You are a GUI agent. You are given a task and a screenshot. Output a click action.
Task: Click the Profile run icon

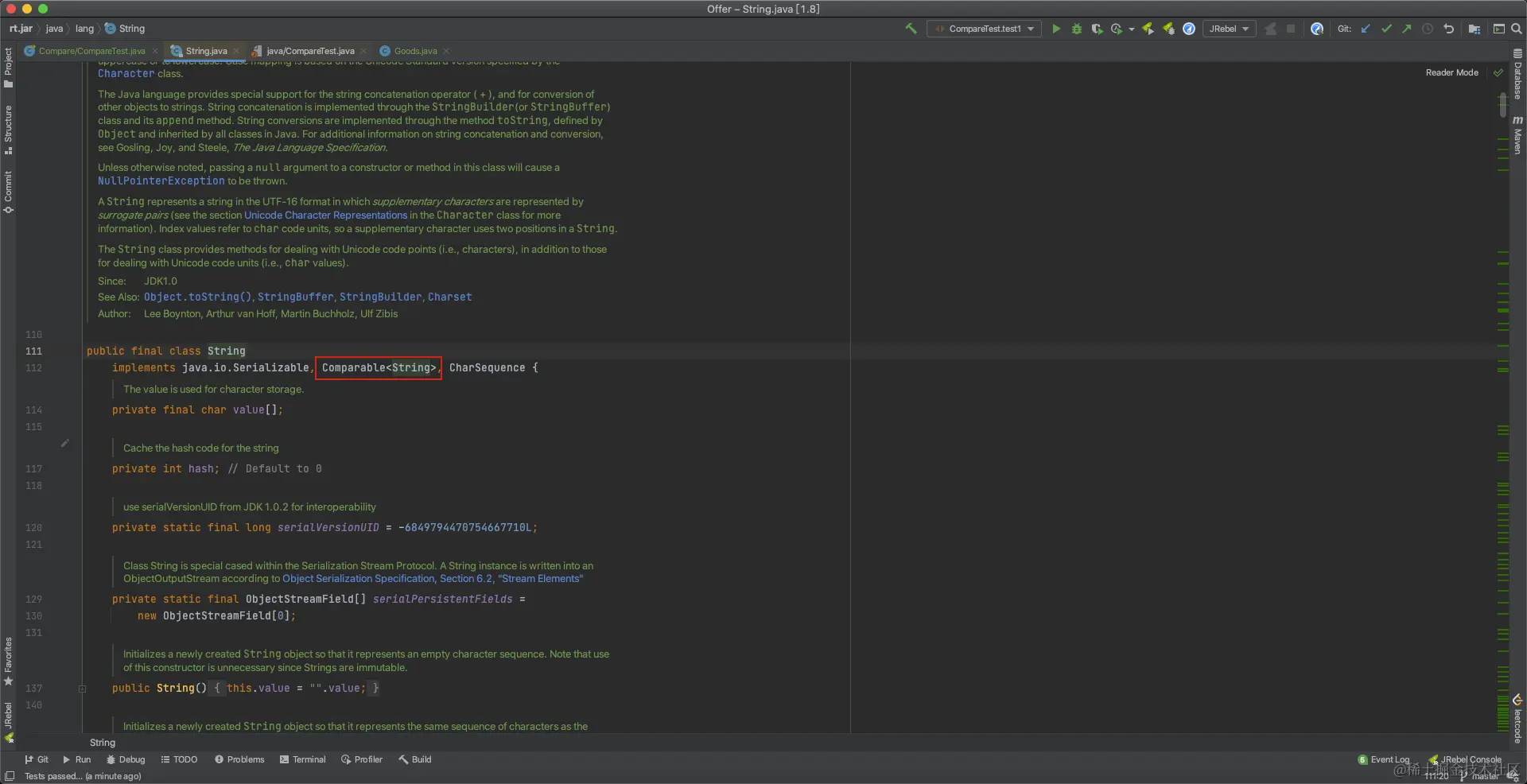click(1117, 29)
